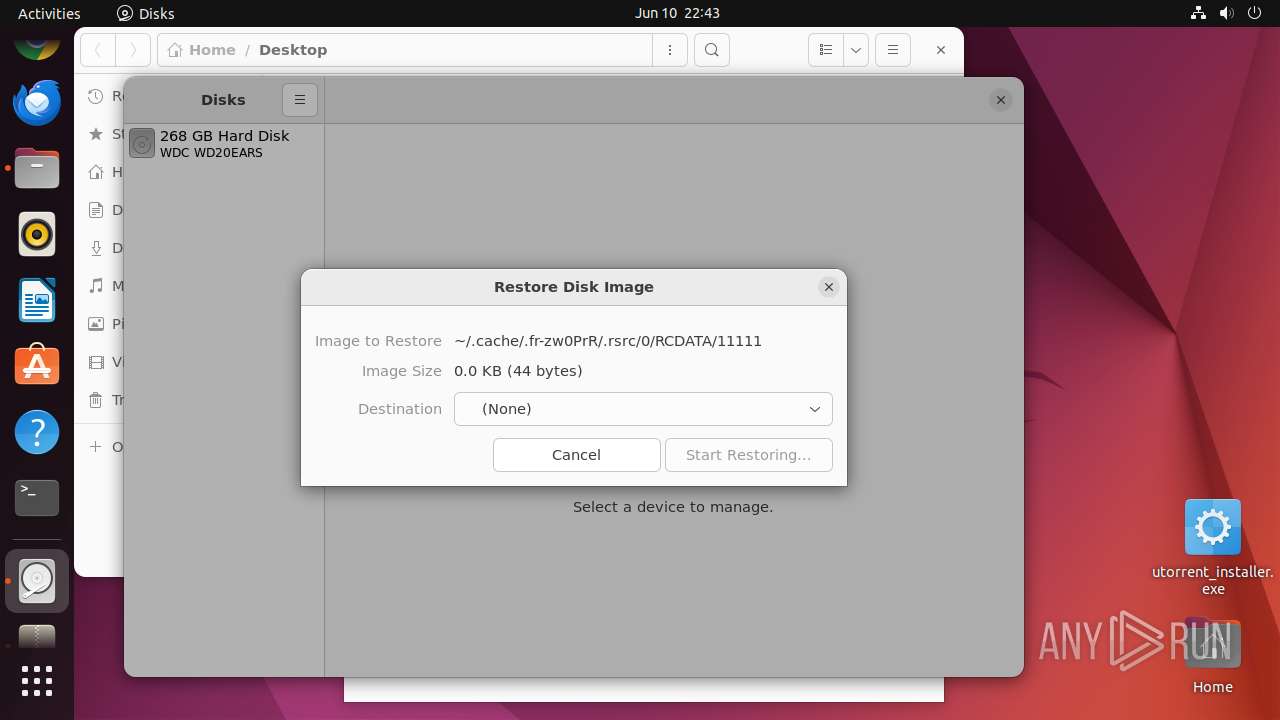Click the network status icon in top bar
Screen dimensions: 1280x720
coord(1198,13)
